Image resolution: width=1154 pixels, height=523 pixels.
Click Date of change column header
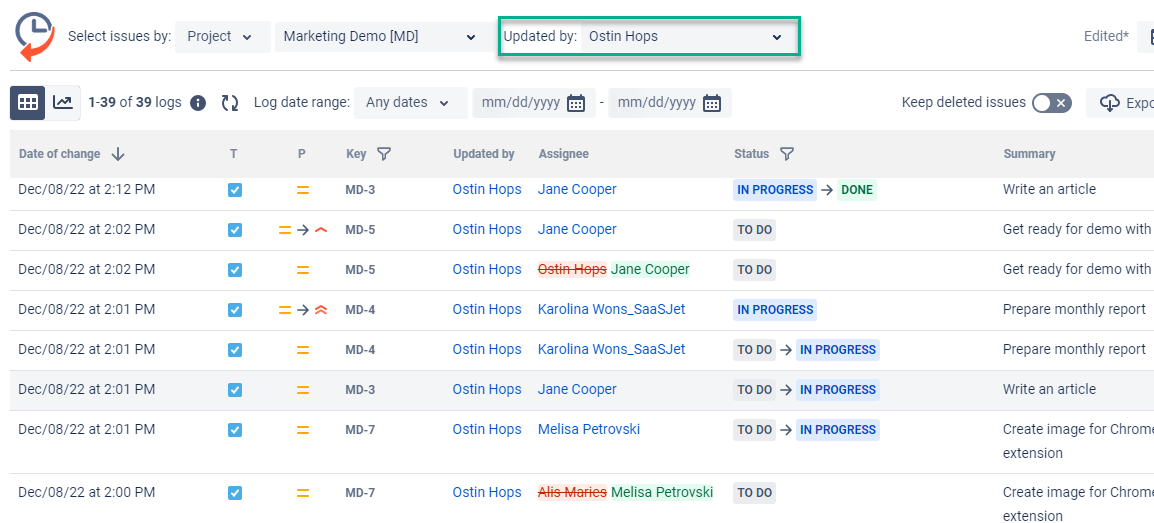[60, 154]
